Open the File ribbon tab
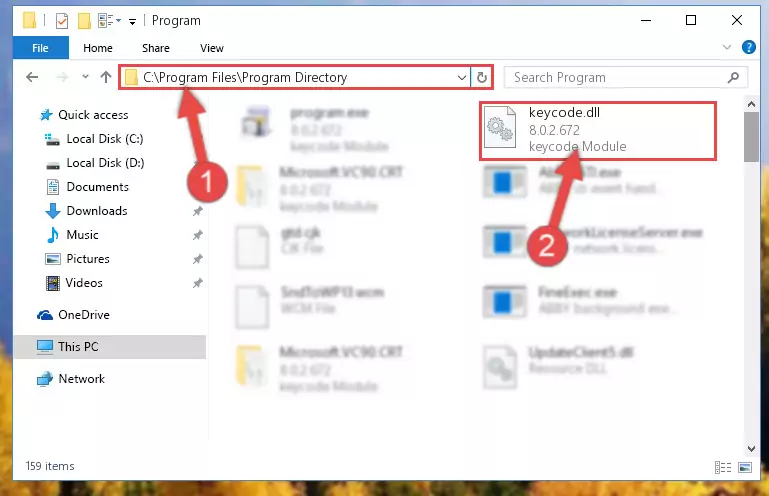This screenshot has height=496, width=769. click(x=40, y=48)
